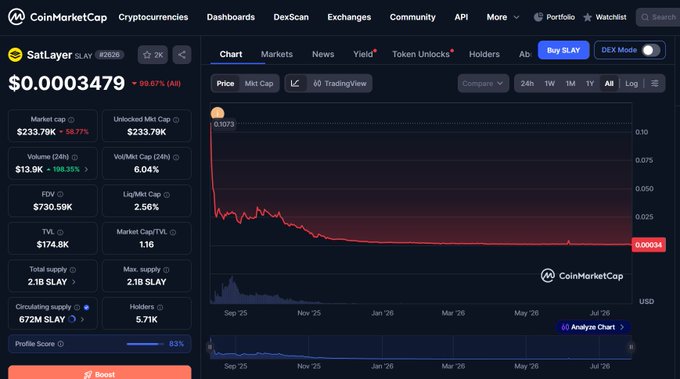
Task: Expand Total supply details arrow
Action: pyautogui.click(x=74, y=282)
